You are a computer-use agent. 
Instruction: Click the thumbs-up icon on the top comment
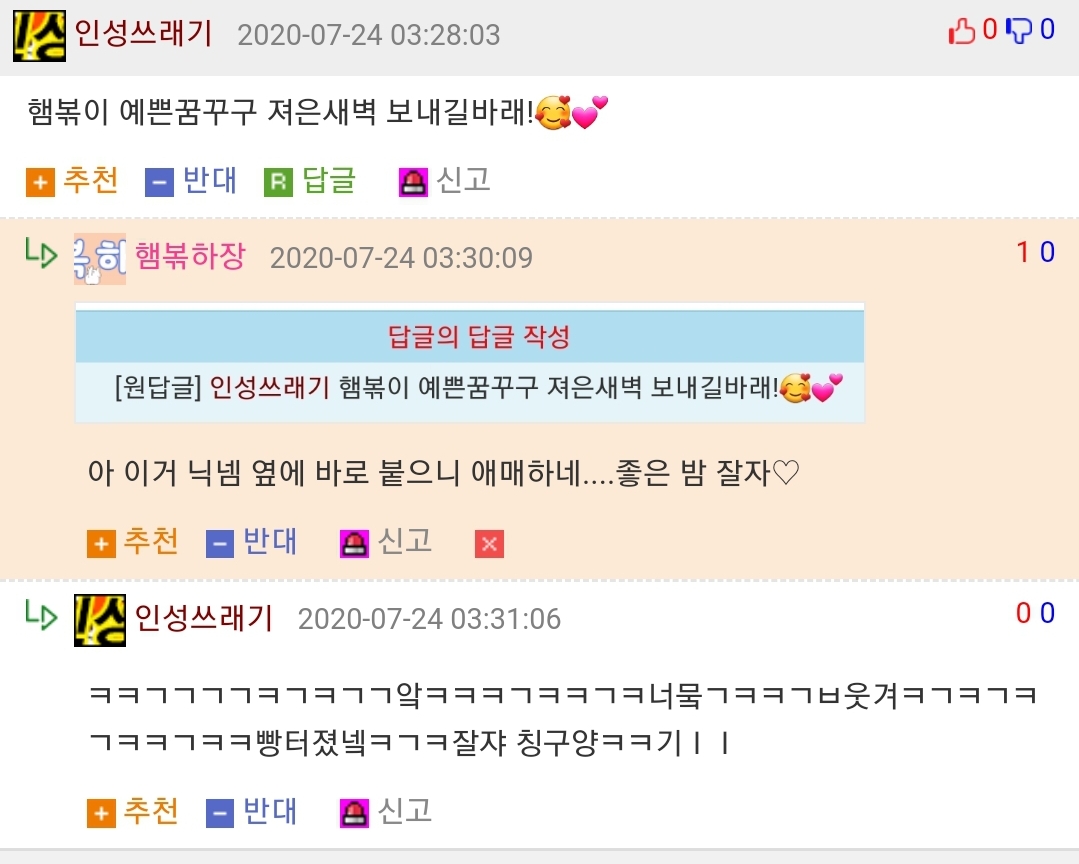coord(962,30)
